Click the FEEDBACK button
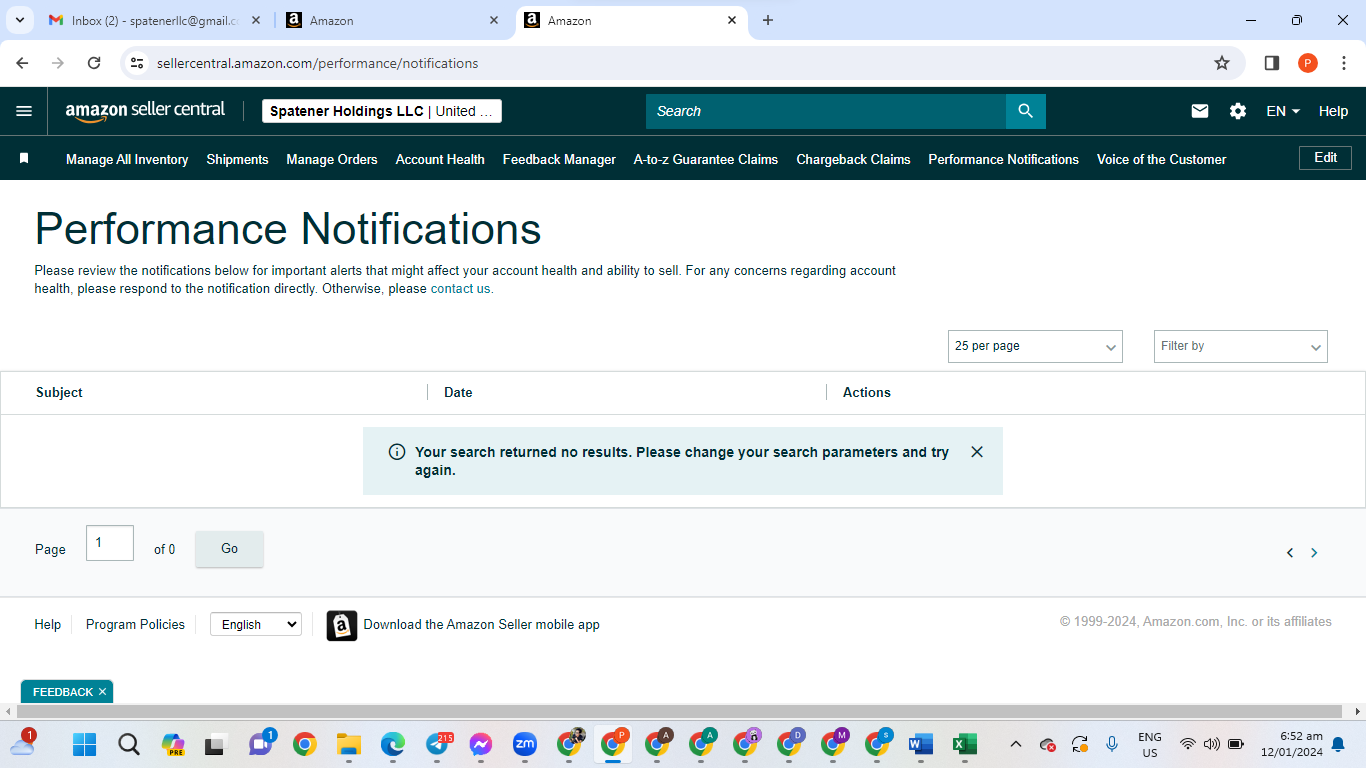 (62, 692)
